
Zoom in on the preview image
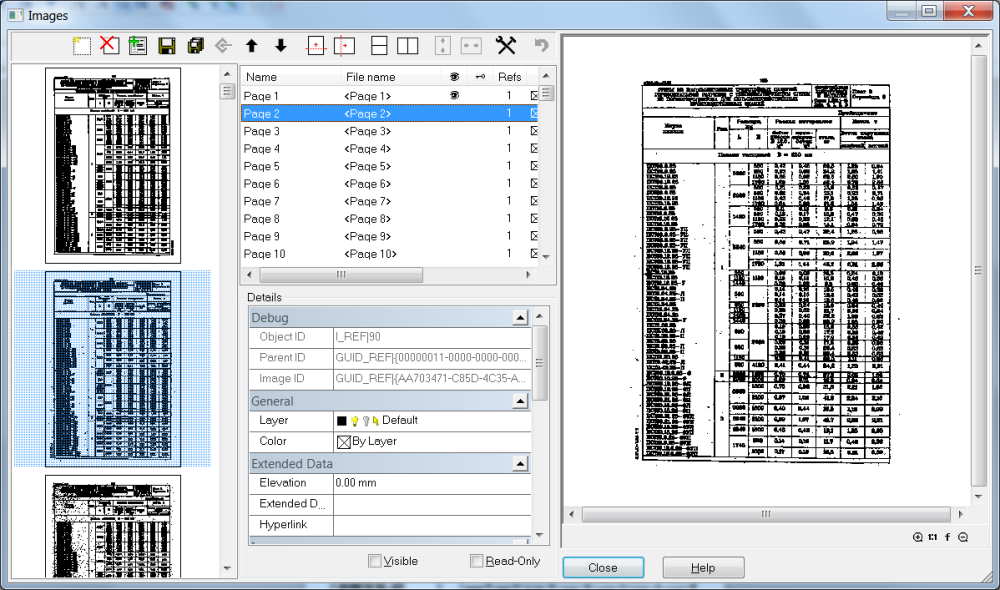coord(918,537)
